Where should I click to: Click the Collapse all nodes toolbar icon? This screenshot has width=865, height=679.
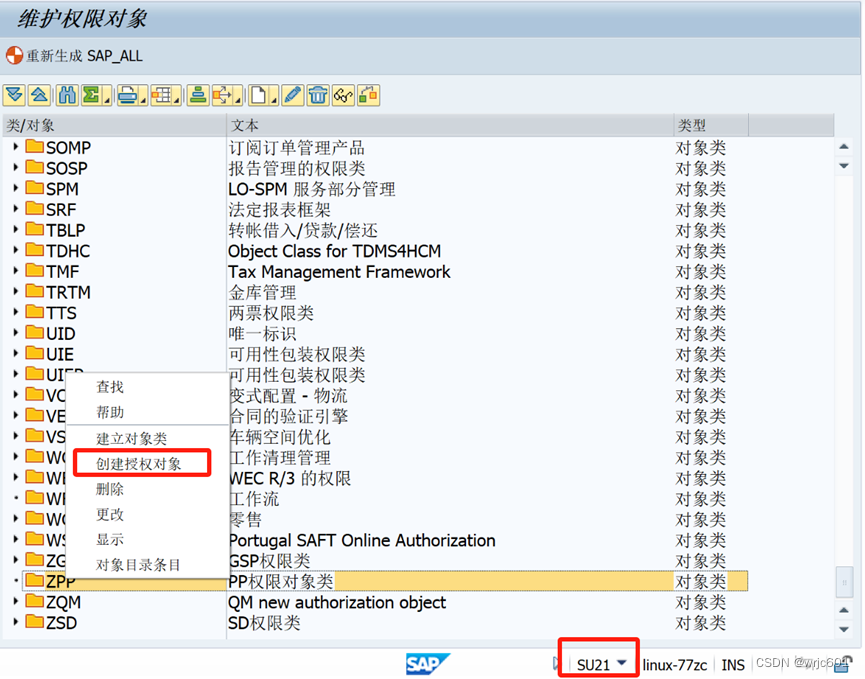[39, 95]
